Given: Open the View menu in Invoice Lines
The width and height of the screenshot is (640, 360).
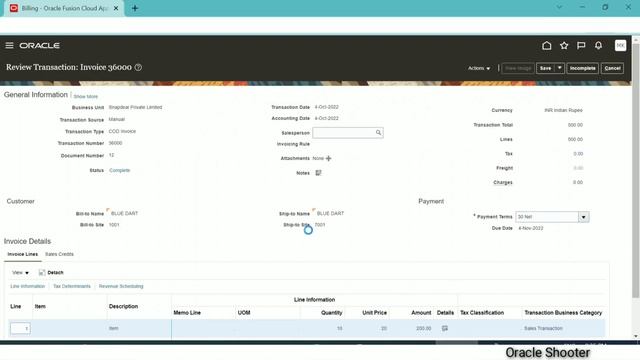Looking at the screenshot, I should 20,273.
